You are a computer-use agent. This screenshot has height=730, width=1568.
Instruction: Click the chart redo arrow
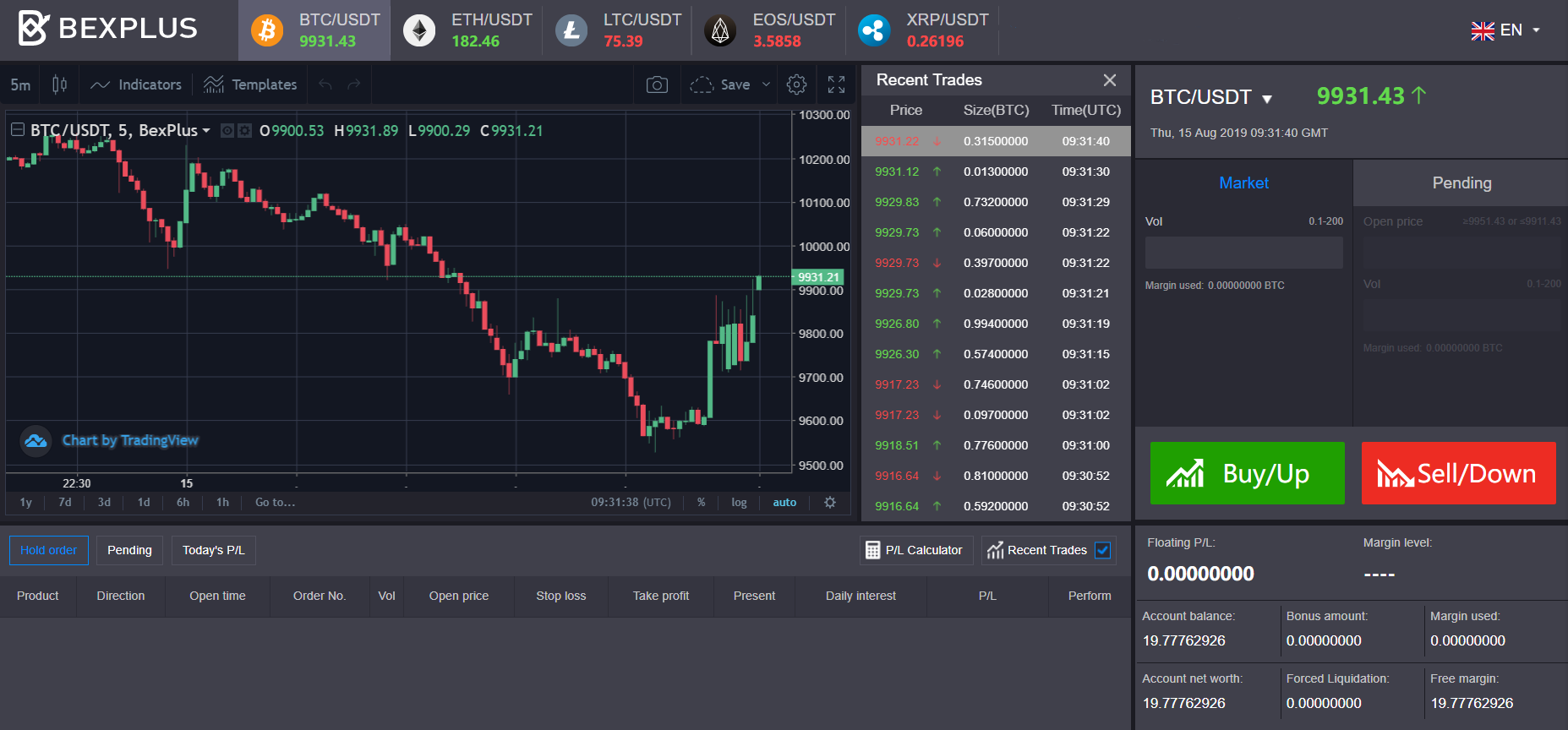[354, 84]
